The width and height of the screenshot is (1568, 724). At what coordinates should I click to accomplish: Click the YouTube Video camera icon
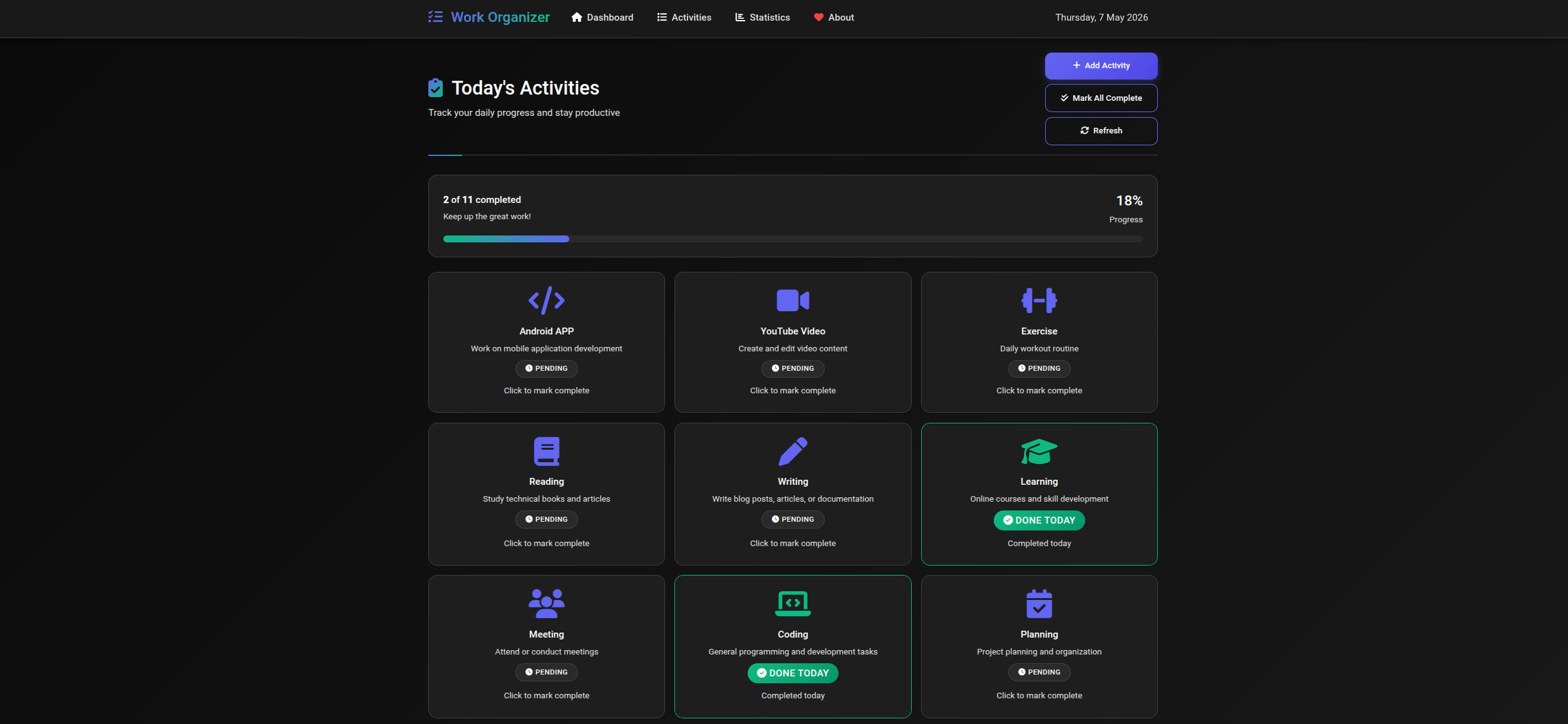793,301
